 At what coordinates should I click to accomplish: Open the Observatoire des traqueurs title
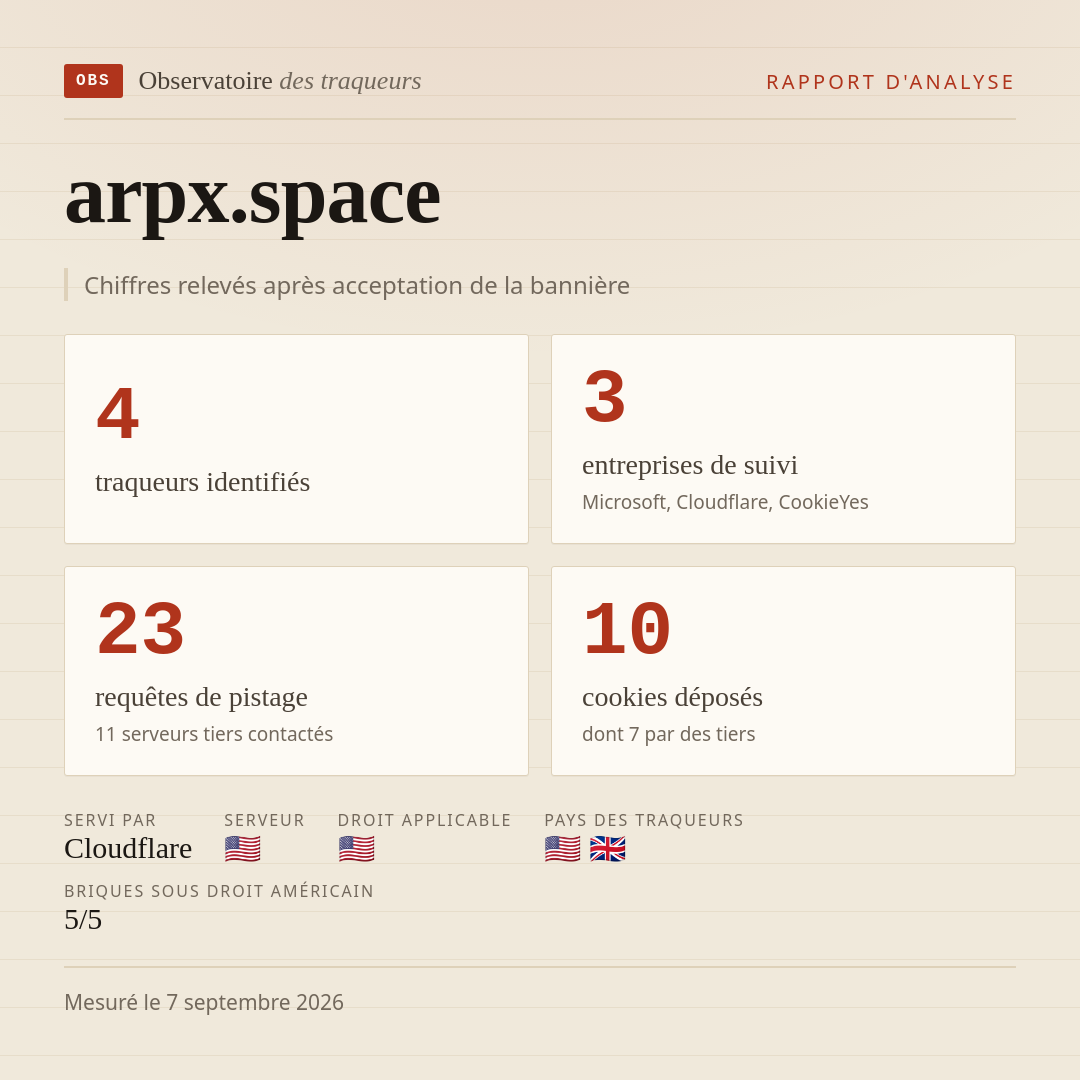[280, 81]
